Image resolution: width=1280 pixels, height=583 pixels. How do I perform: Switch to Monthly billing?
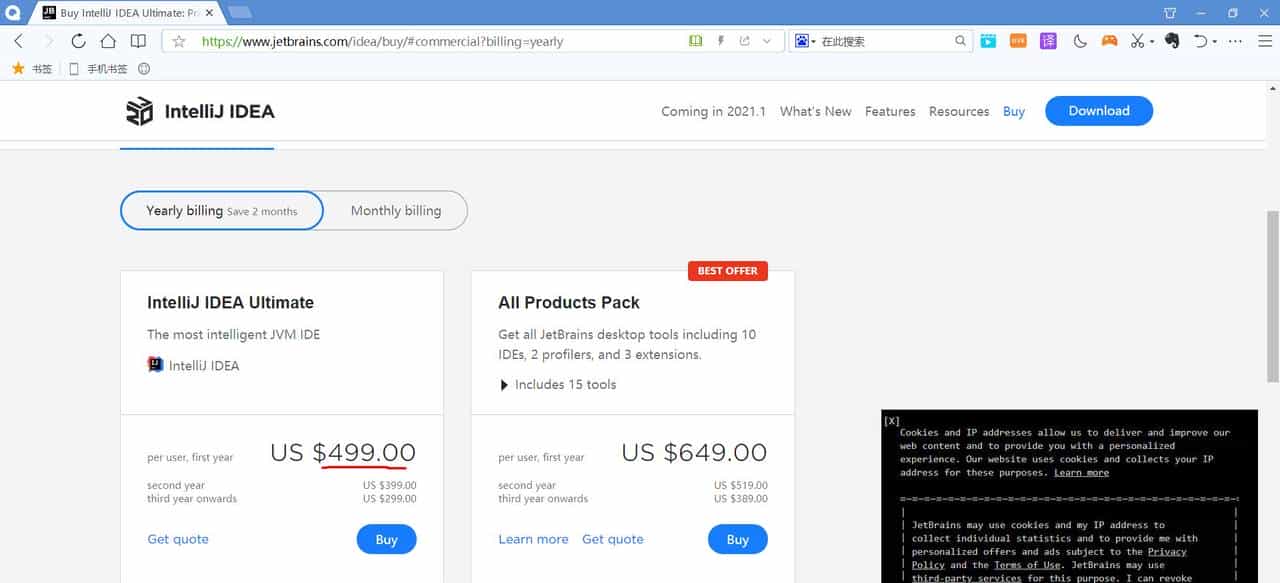[x=395, y=210]
